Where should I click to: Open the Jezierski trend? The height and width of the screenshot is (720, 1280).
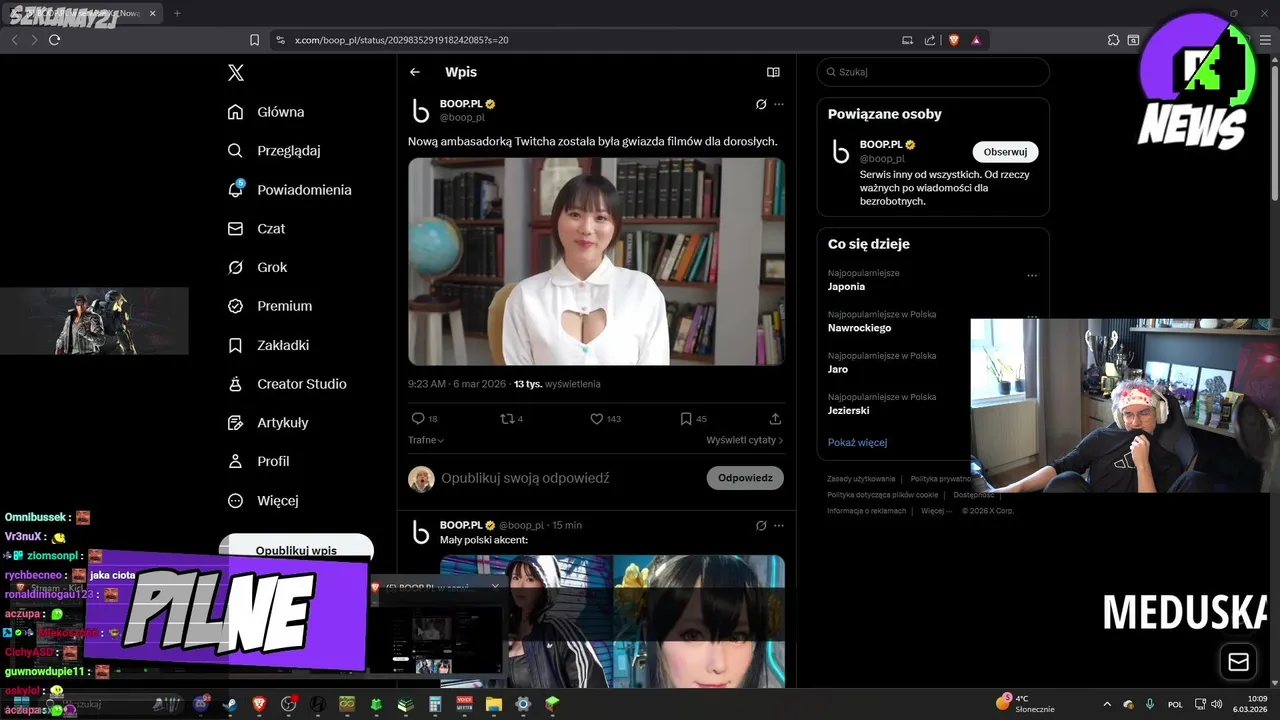(x=848, y=410)
